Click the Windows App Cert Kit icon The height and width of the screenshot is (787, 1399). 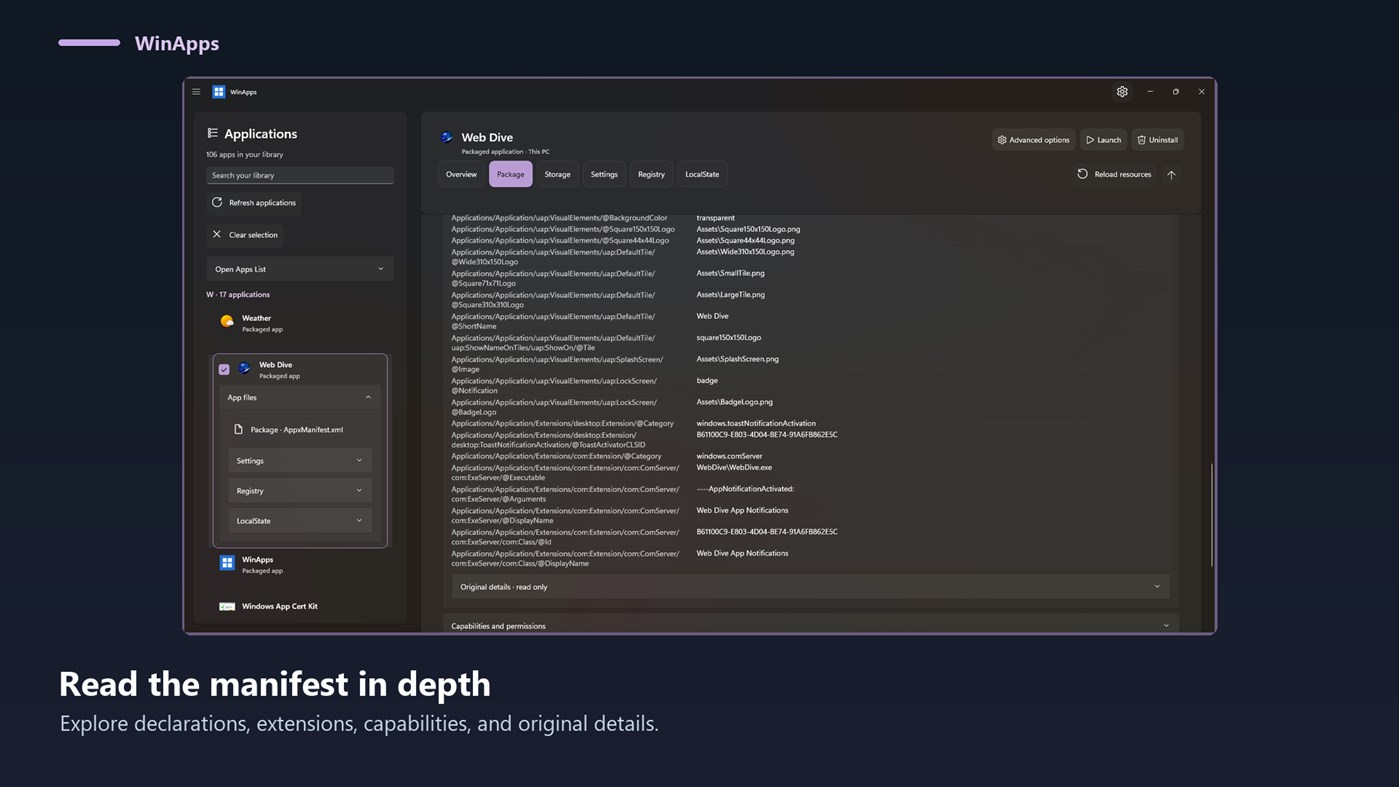[227, 606]
